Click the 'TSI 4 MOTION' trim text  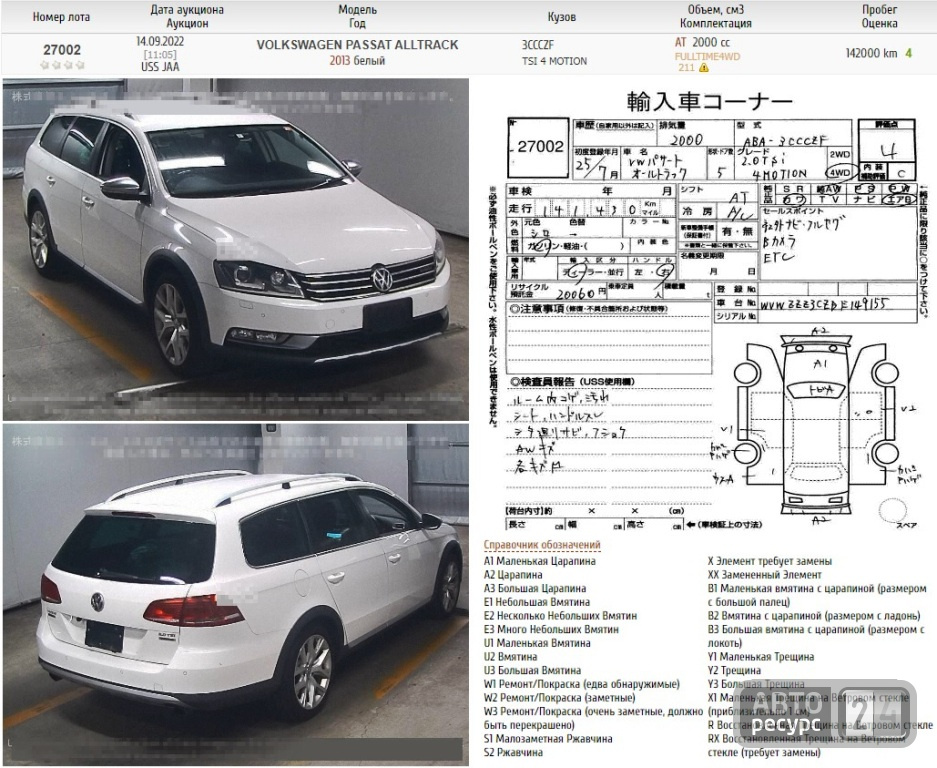click(555, 61)
